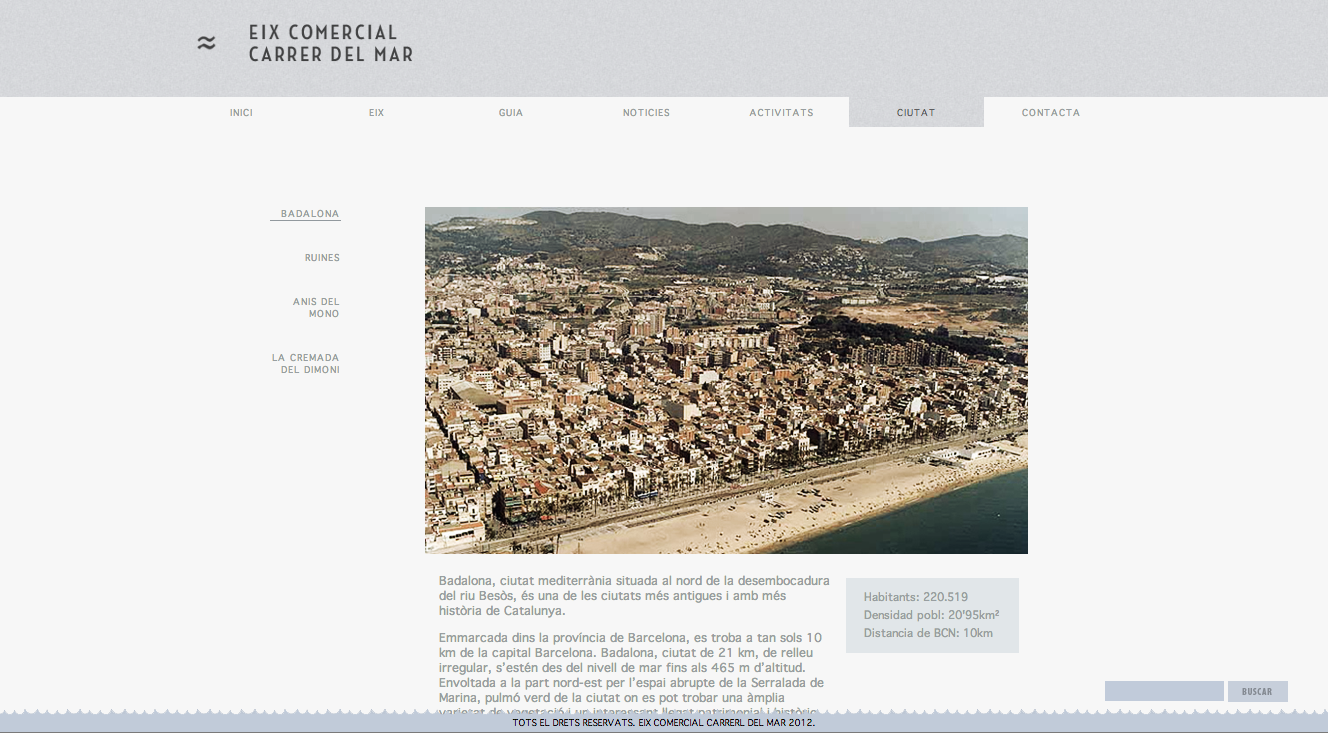Open LA CREMADA DEL DIMONI section
Image resolution: width=1328 pixels, height=733 pixels.
[x=306, y=363]
